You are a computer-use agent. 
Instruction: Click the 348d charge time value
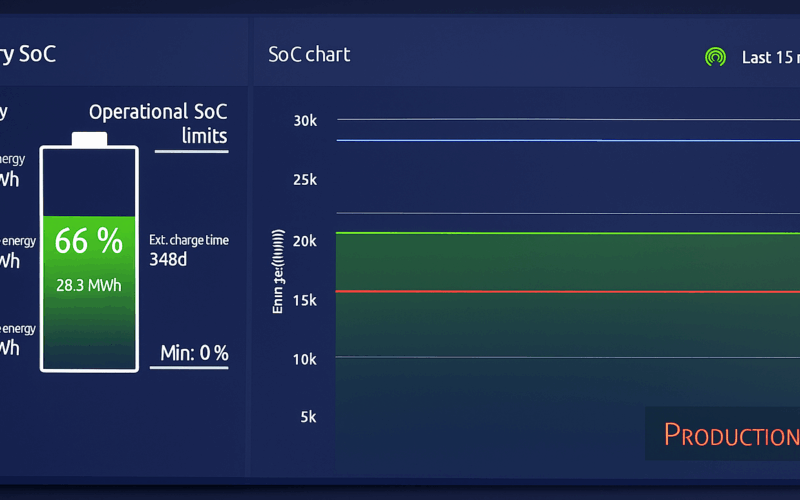coord(168,260)
